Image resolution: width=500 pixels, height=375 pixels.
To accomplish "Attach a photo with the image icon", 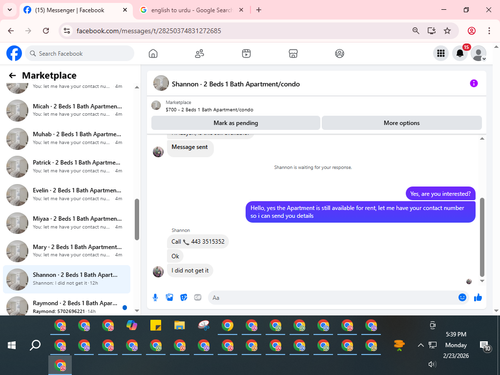I will [169, 297].
